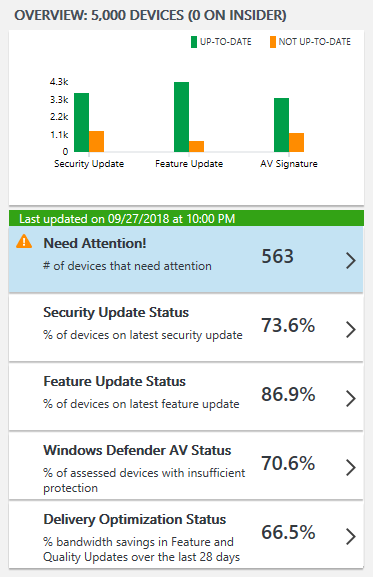
Task: Select the orange AV Signature bar
Action: point(296,142)
